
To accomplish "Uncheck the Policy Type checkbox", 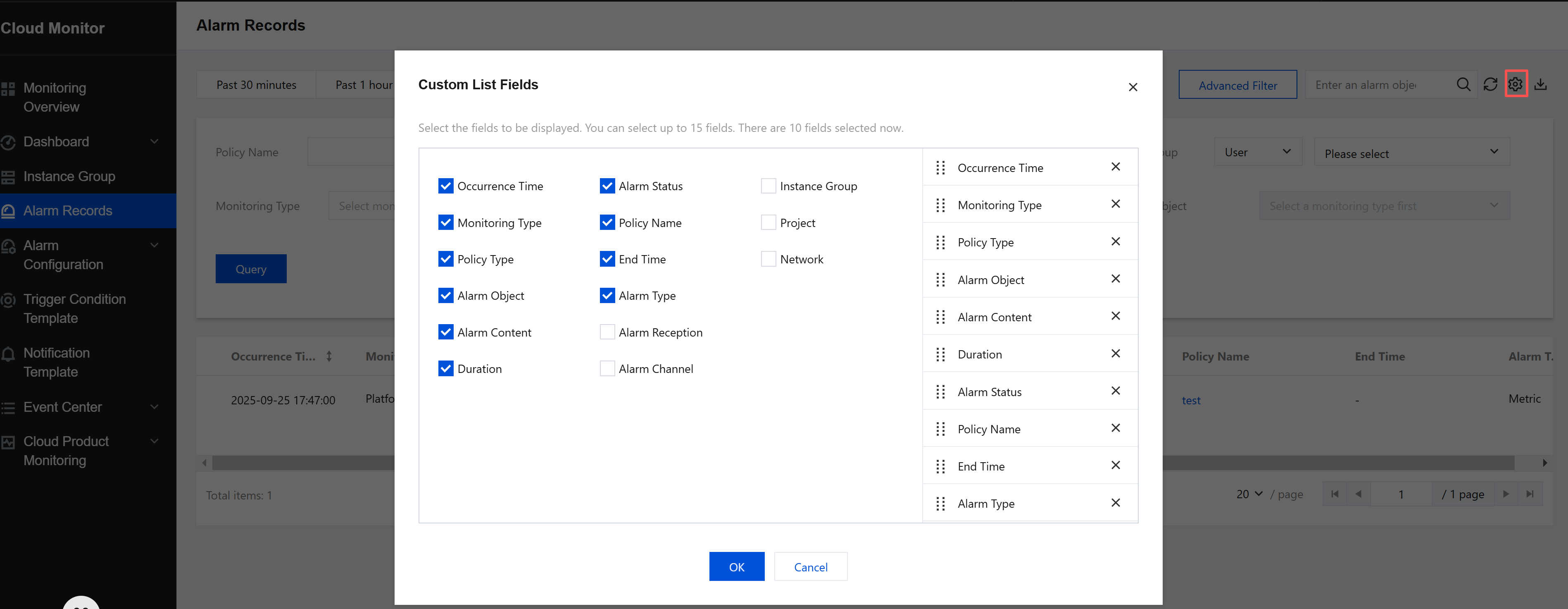I will [445, 259].
